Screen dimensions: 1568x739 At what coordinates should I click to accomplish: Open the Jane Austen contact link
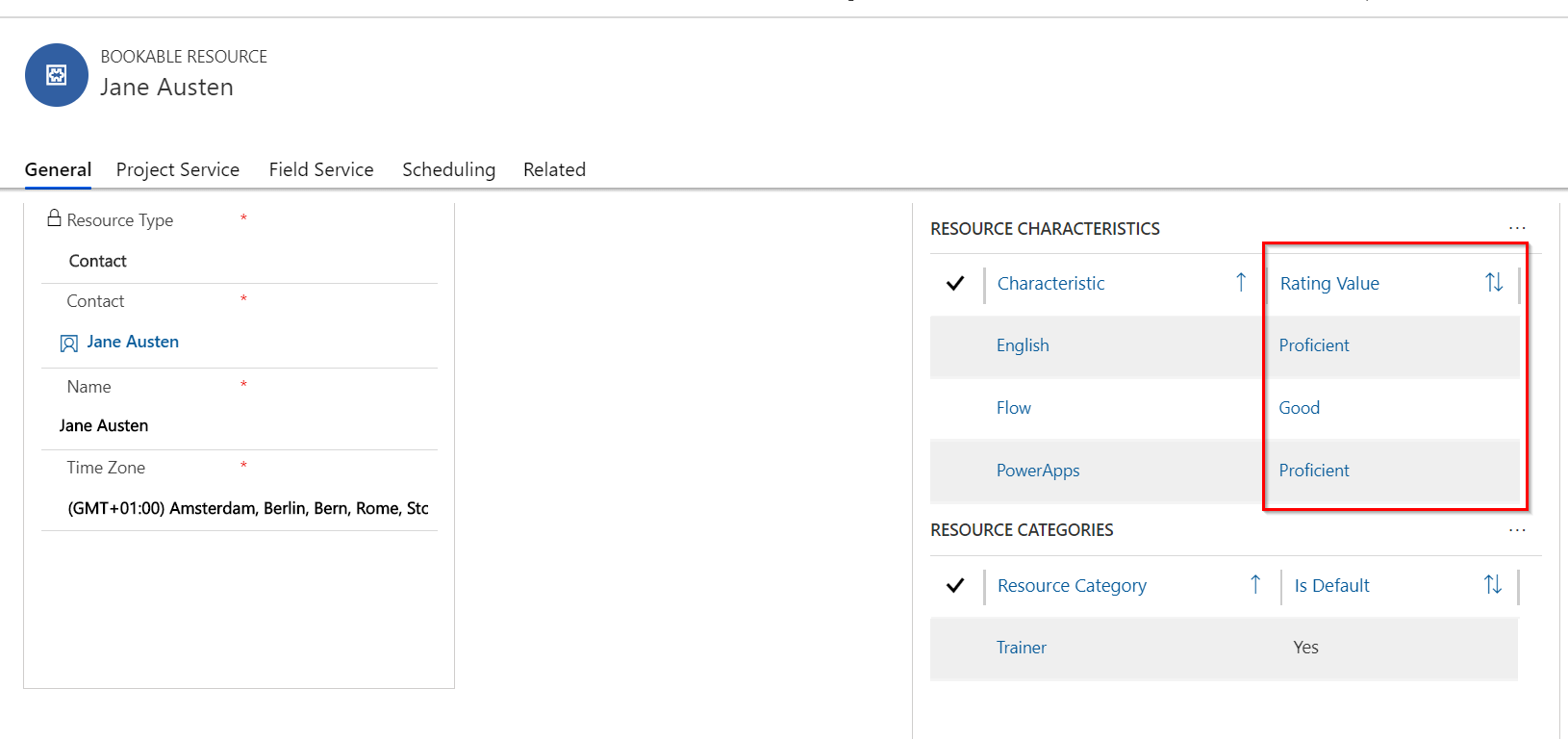pyautogui.click(x=133, y=342)
